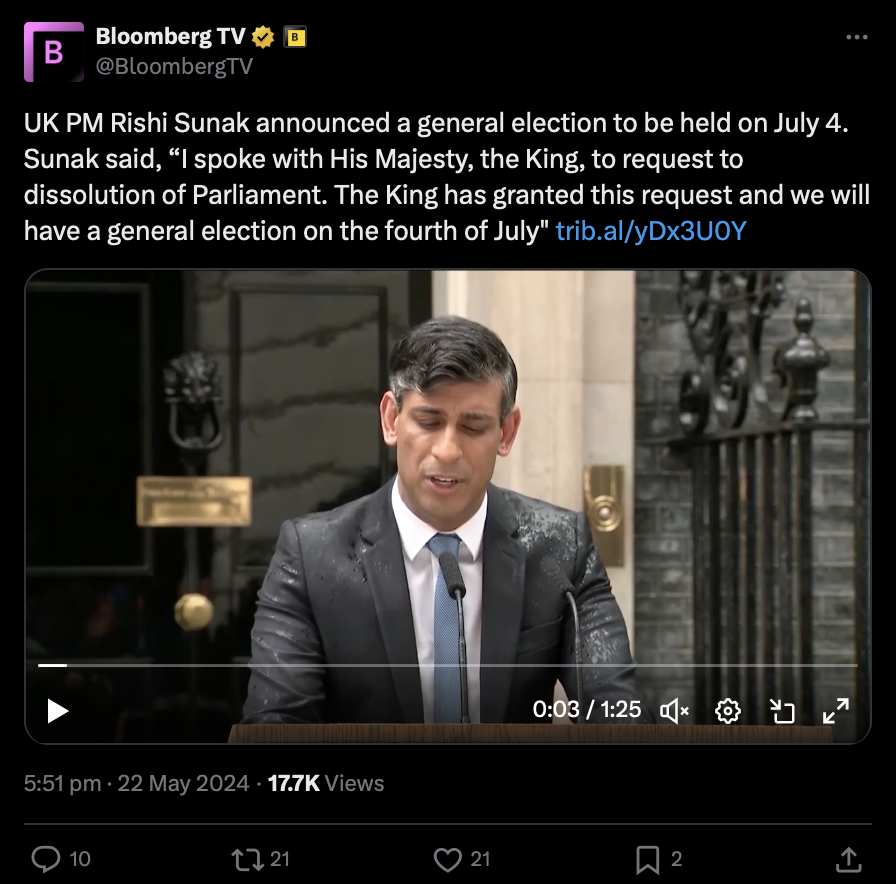
Task: Open Bloomberg TV profile name
Action: [170, 37]
